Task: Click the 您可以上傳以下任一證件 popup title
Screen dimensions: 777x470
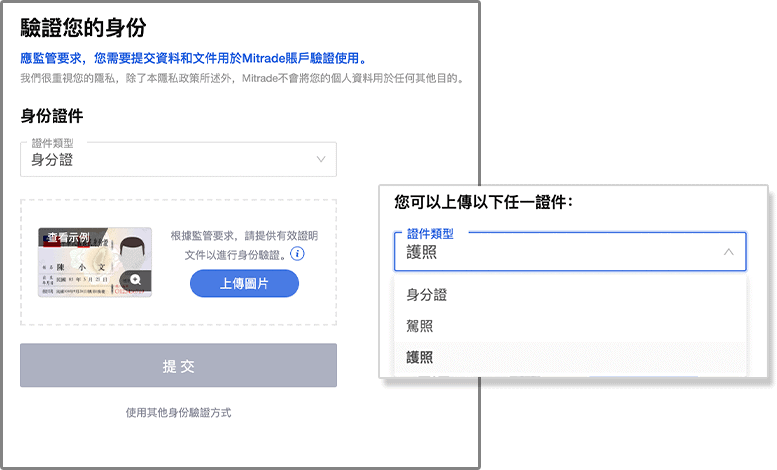Action: point(484,202)
